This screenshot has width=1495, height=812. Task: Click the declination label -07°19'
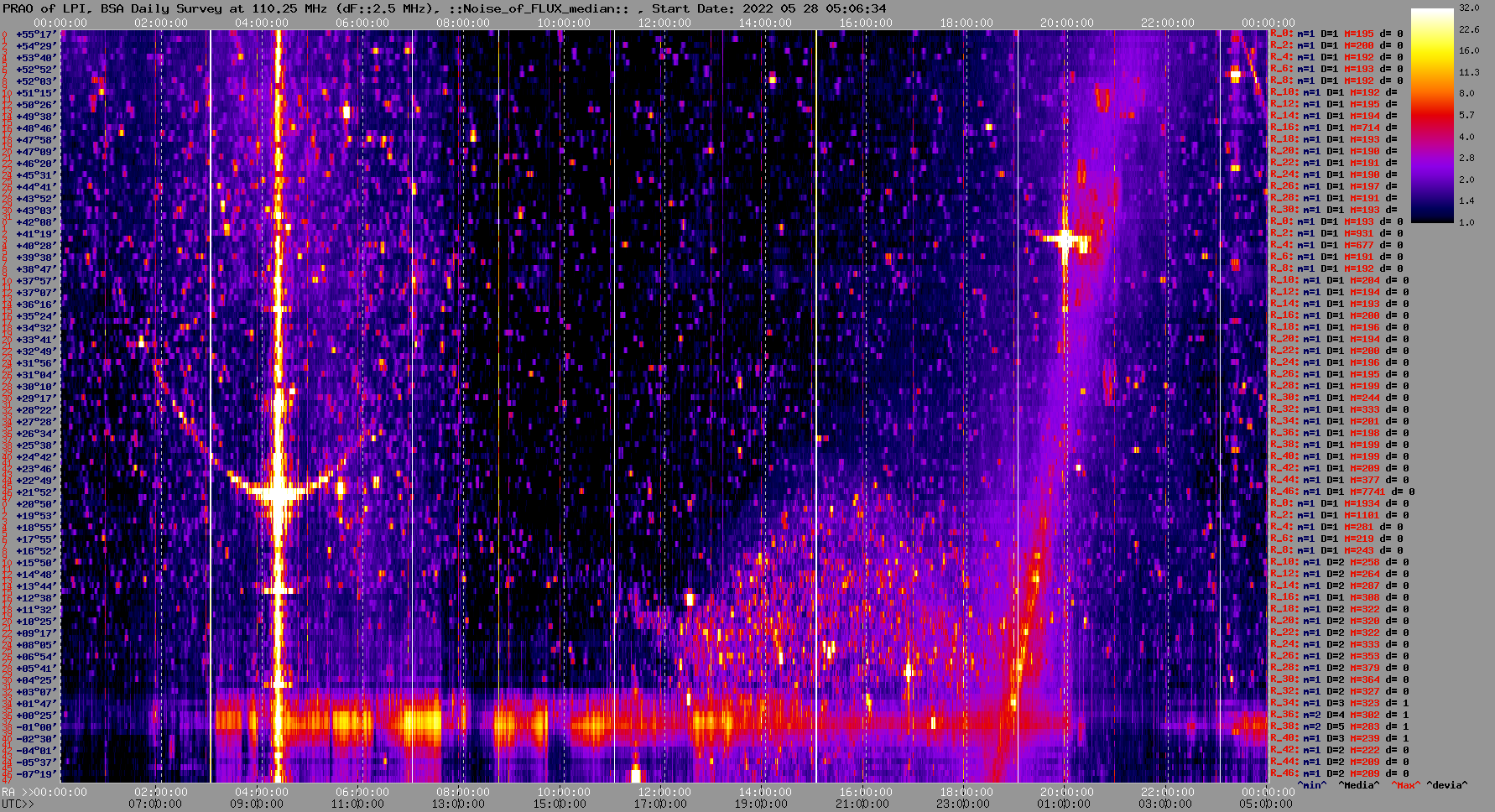coord(35,773)
